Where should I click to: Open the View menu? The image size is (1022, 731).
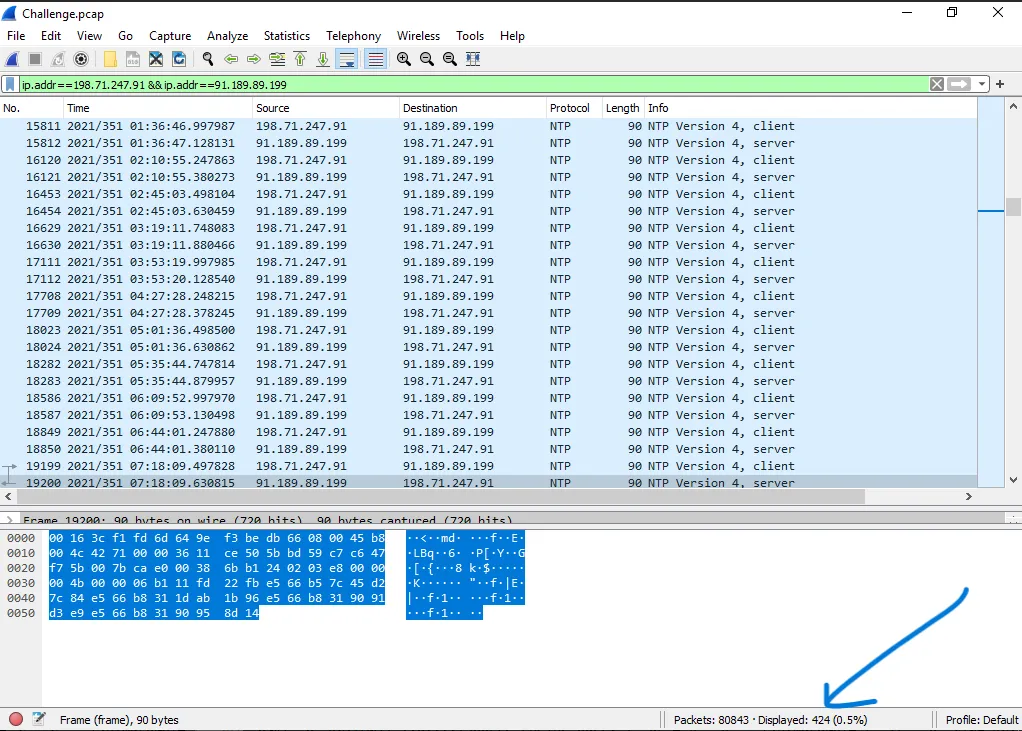(x=89, y=36)
